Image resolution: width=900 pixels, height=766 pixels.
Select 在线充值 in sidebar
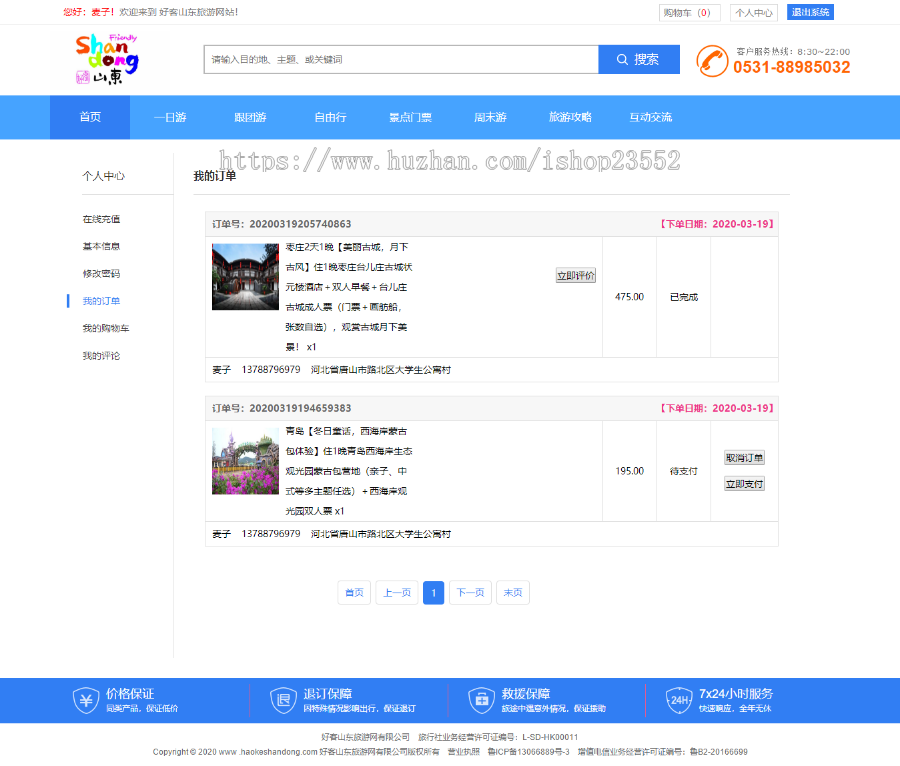[x=101, y=219]
